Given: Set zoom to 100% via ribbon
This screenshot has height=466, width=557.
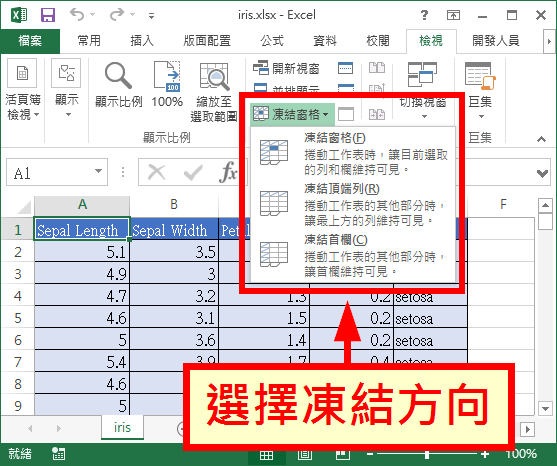Looking at the screenshot, I should tap(167, 85).
